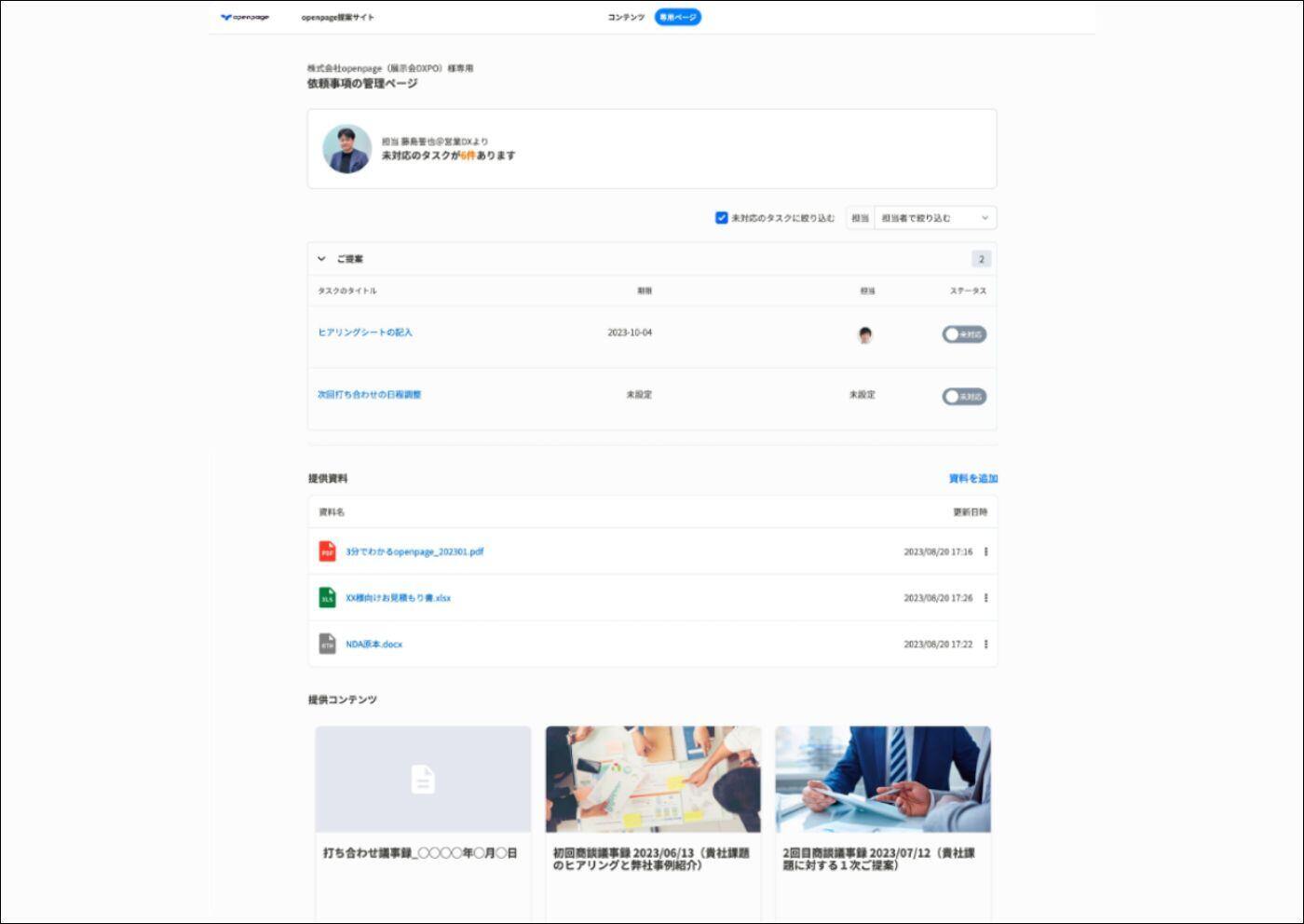Open the コンテンツ tab
This screenshot has width=1304, height=924.
coord(626,17)
